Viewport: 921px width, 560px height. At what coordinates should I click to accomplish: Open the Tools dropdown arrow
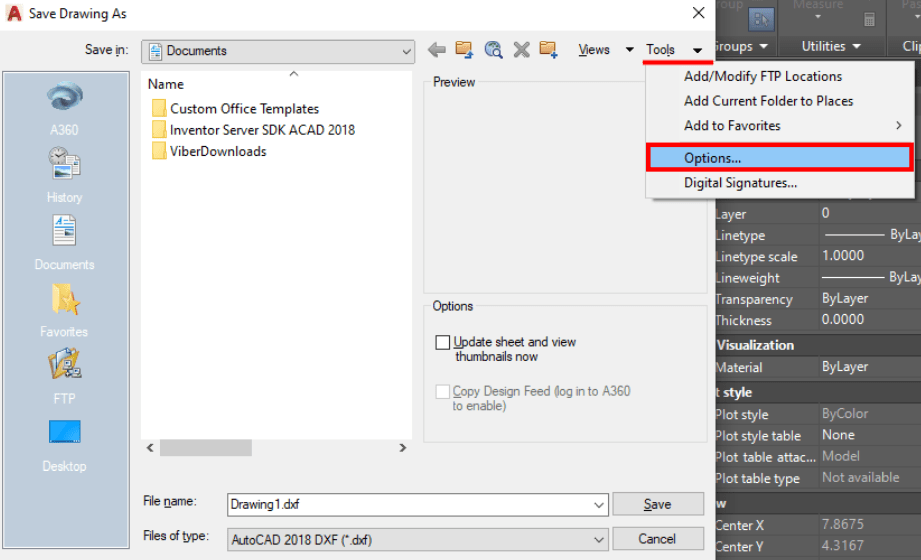[x=697, y=50]
